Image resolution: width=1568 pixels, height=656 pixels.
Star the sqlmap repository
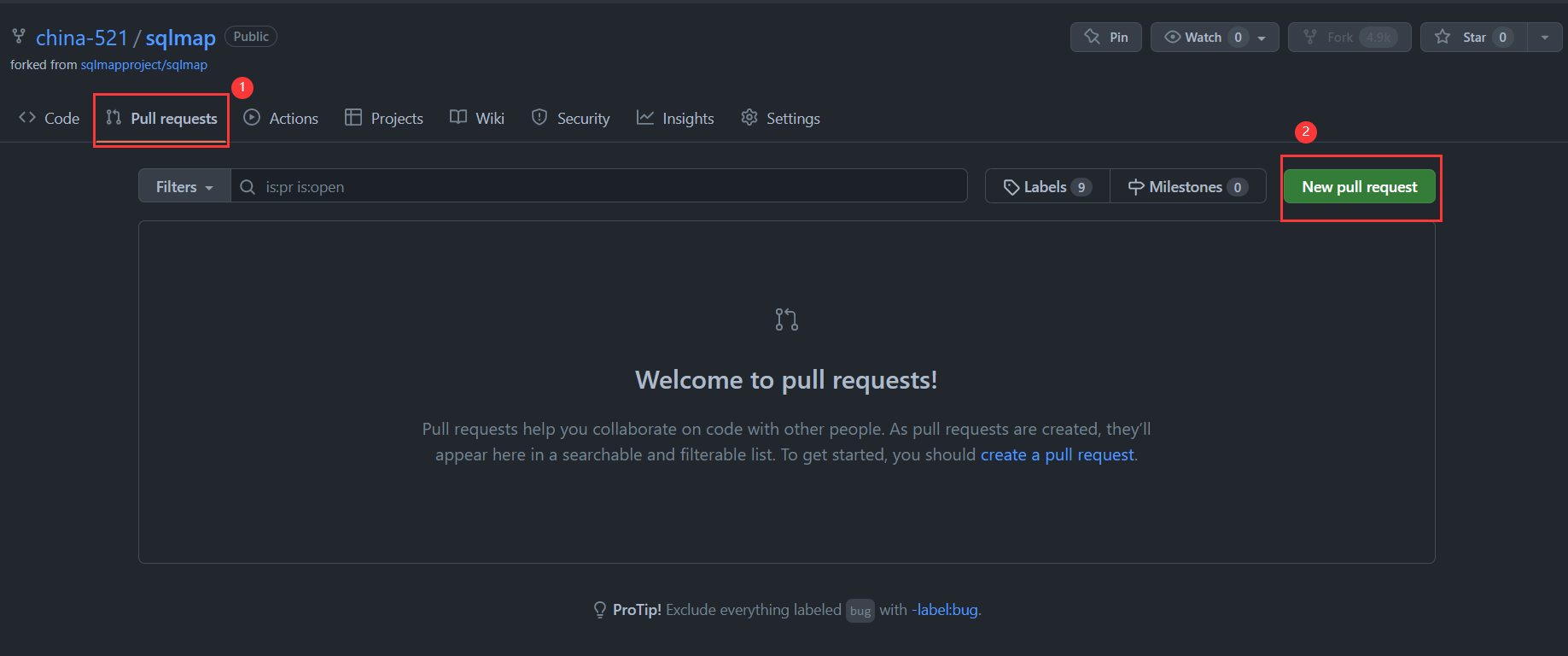coord(1475,38)
